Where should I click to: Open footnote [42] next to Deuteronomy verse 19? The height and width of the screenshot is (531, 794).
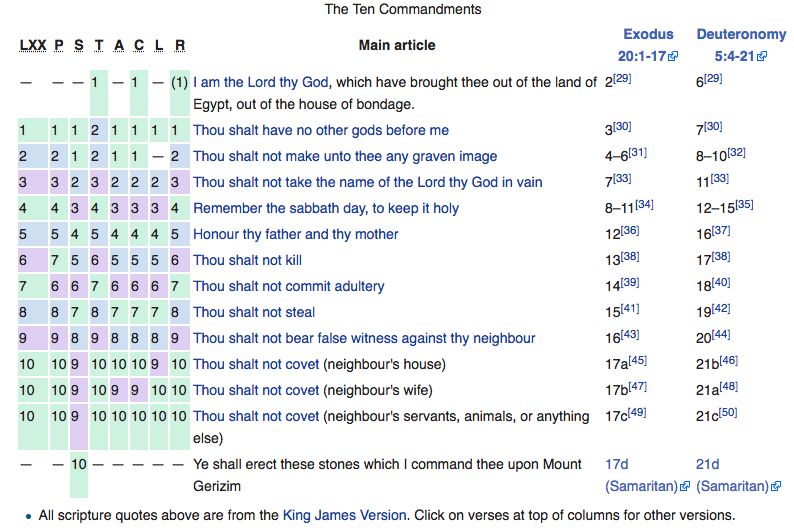tap(721, 308)
